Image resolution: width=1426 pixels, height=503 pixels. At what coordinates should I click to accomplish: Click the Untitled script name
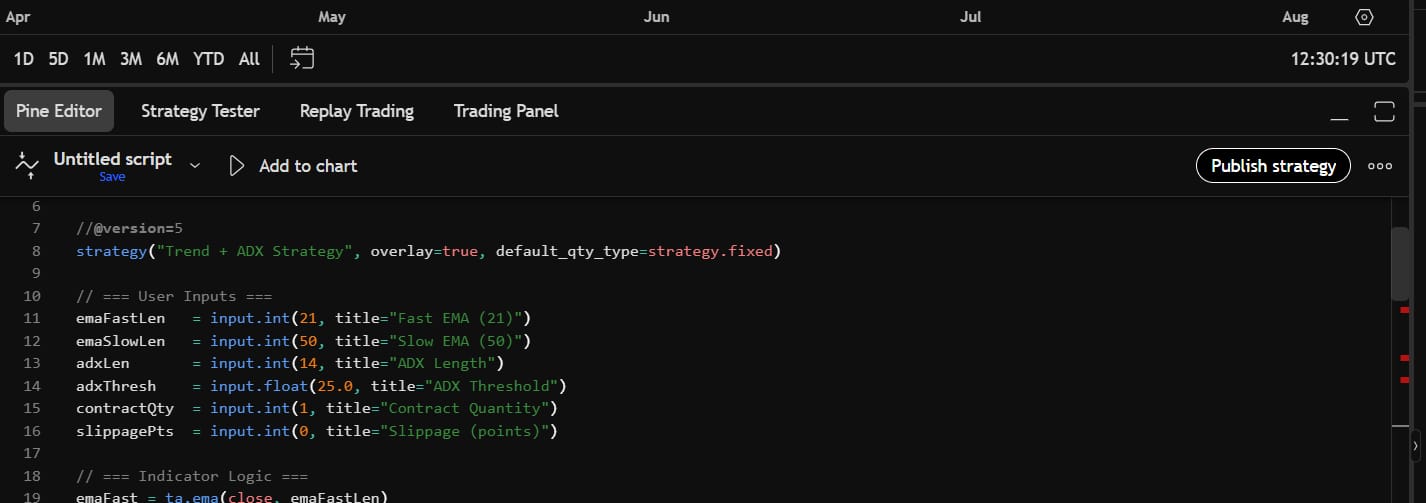pyautogui.click(x=113, y=159)
